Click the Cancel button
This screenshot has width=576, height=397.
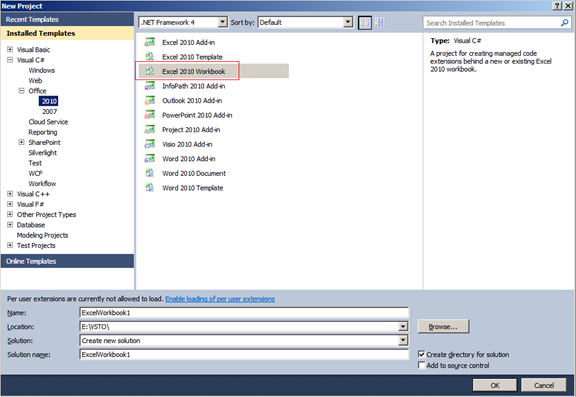click(544, 385)
